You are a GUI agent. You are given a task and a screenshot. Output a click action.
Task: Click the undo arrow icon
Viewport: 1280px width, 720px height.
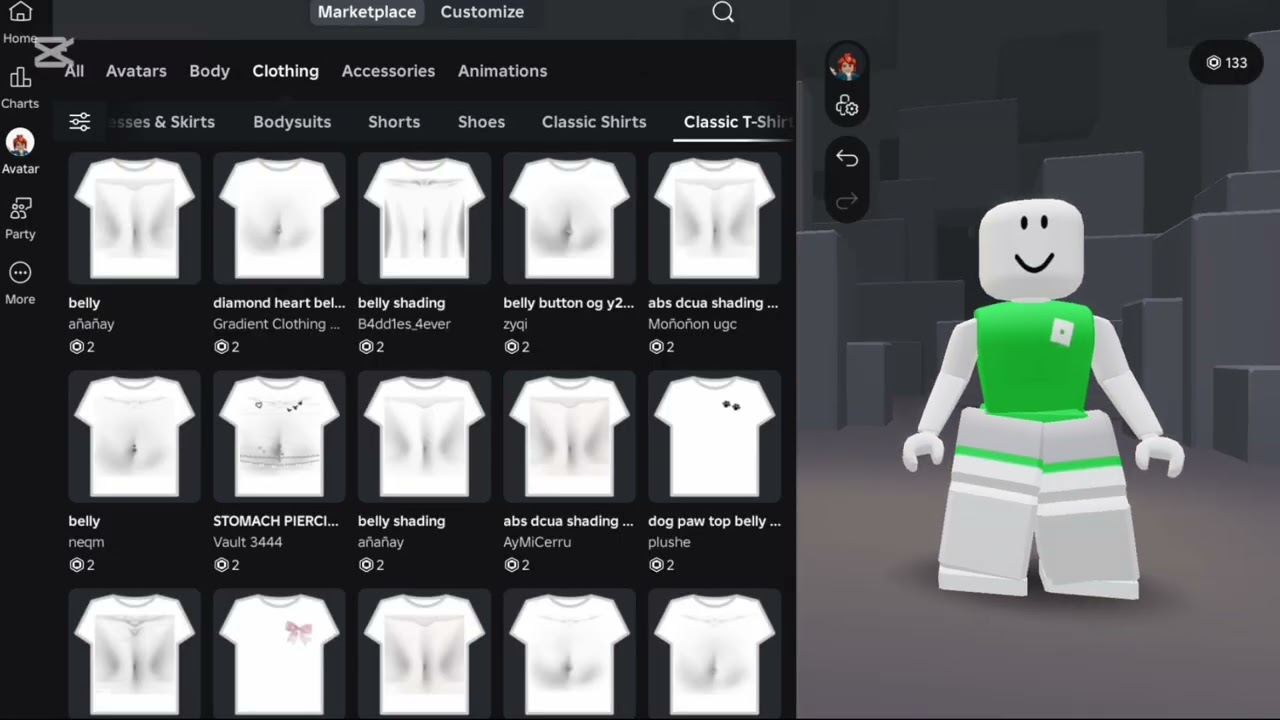click(847, 158)
